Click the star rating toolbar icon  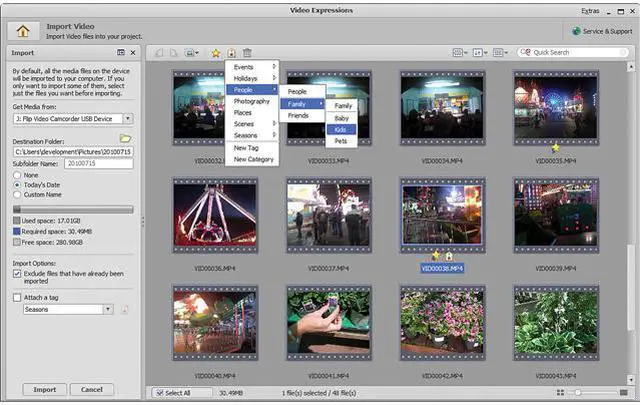(x=216, y=52)
